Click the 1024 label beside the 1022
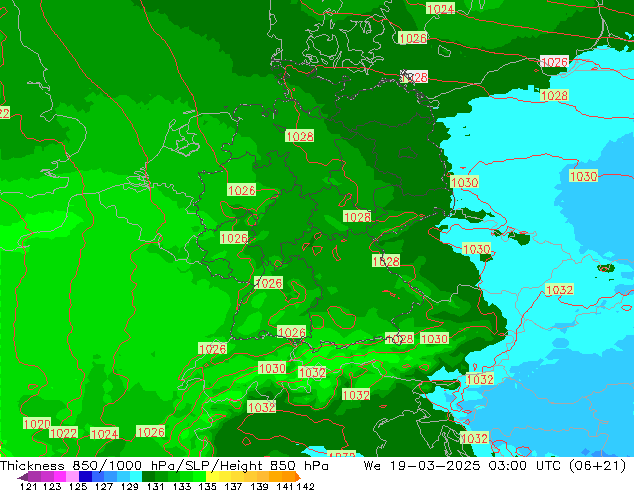634x490 pixels. (104, 434)
